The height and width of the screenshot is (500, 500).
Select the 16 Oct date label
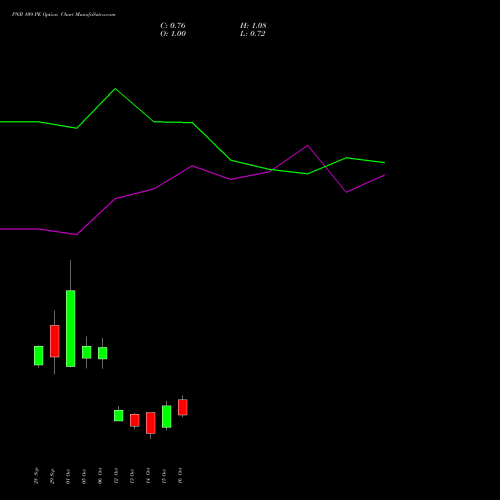[x=180, y=476]
